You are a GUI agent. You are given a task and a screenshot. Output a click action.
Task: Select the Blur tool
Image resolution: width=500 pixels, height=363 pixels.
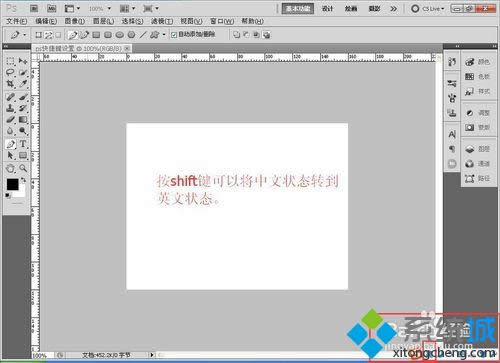10,131
